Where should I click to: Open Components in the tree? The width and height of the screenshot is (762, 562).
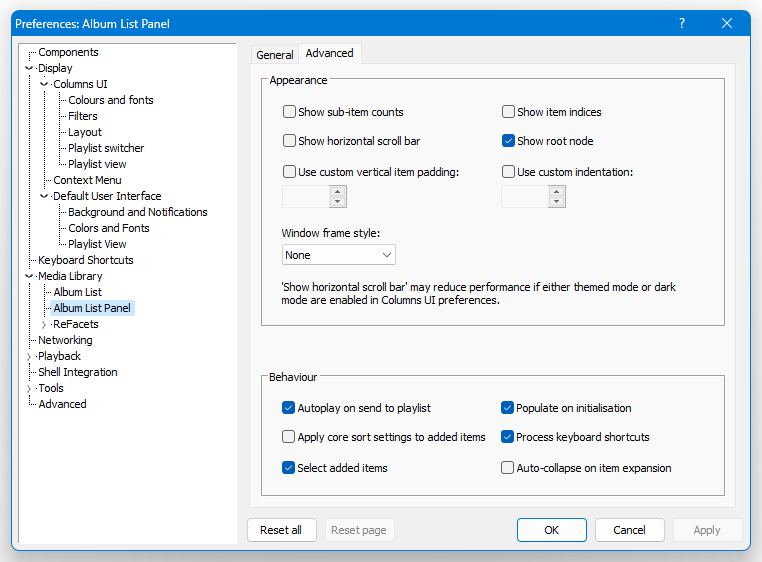click(x=68, y=52)
